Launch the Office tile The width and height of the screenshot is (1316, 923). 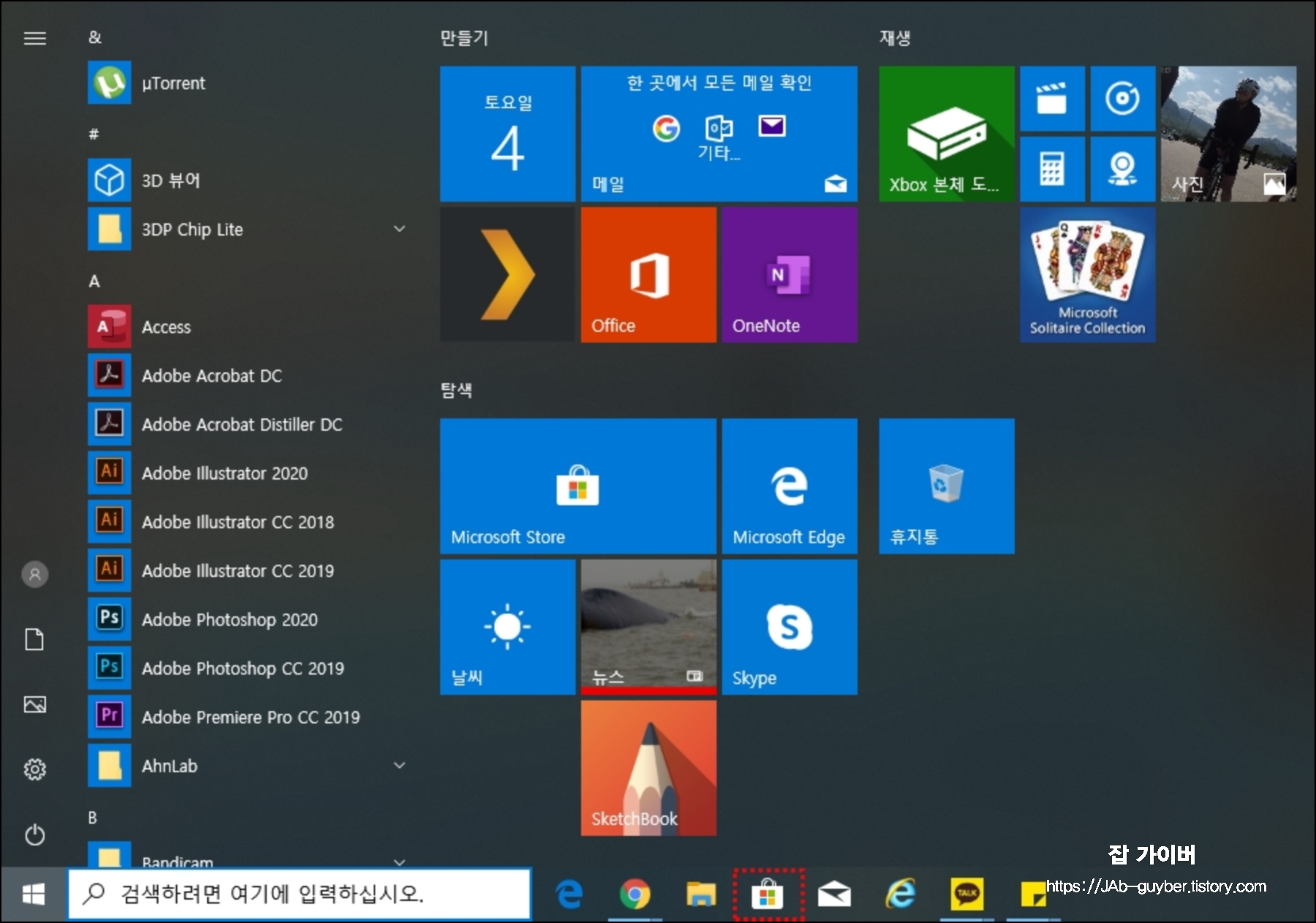(x=648, y=274)
